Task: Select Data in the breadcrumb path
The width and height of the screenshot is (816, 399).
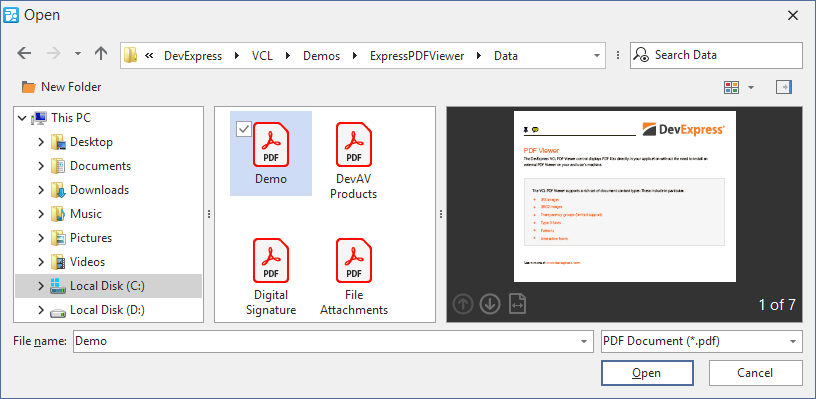Action: click(506, 56)
